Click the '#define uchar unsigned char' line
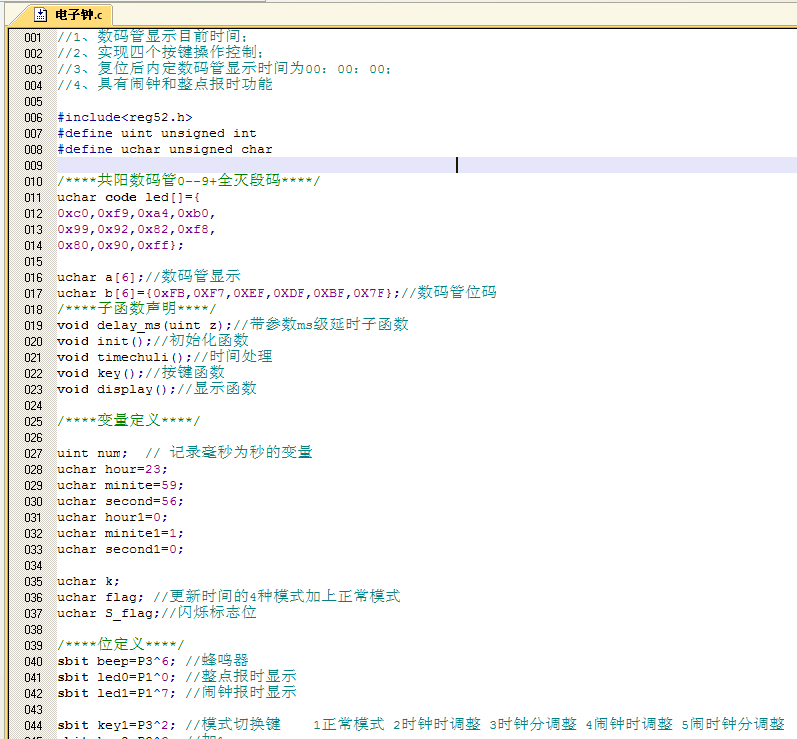The image size is (797, 739). coord(164,149)
